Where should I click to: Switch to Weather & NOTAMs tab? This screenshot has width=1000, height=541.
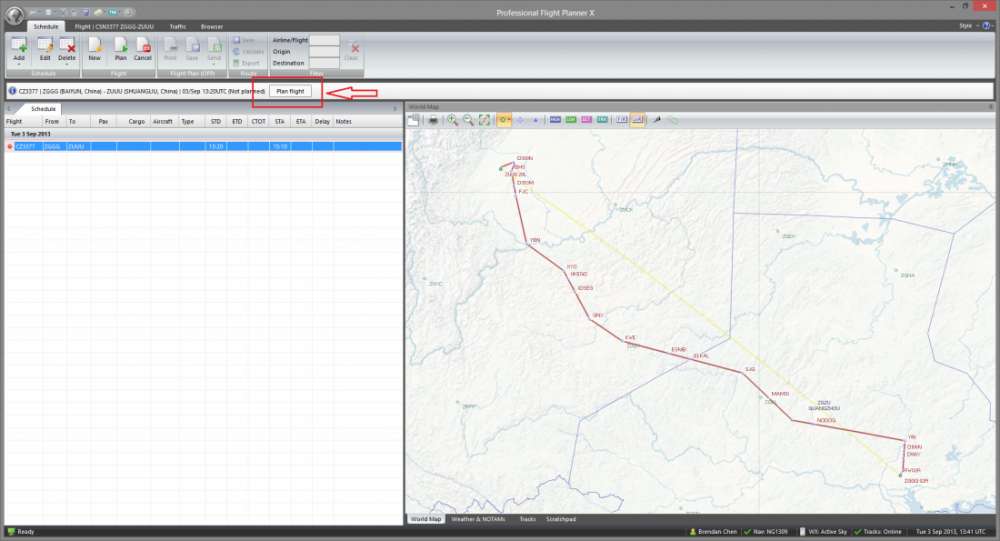pyautogui.click(x=478, y=519)
